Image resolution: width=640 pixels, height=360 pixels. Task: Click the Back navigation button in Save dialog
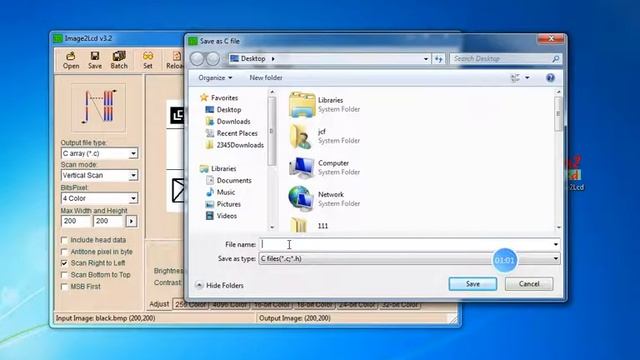[197, 59]
